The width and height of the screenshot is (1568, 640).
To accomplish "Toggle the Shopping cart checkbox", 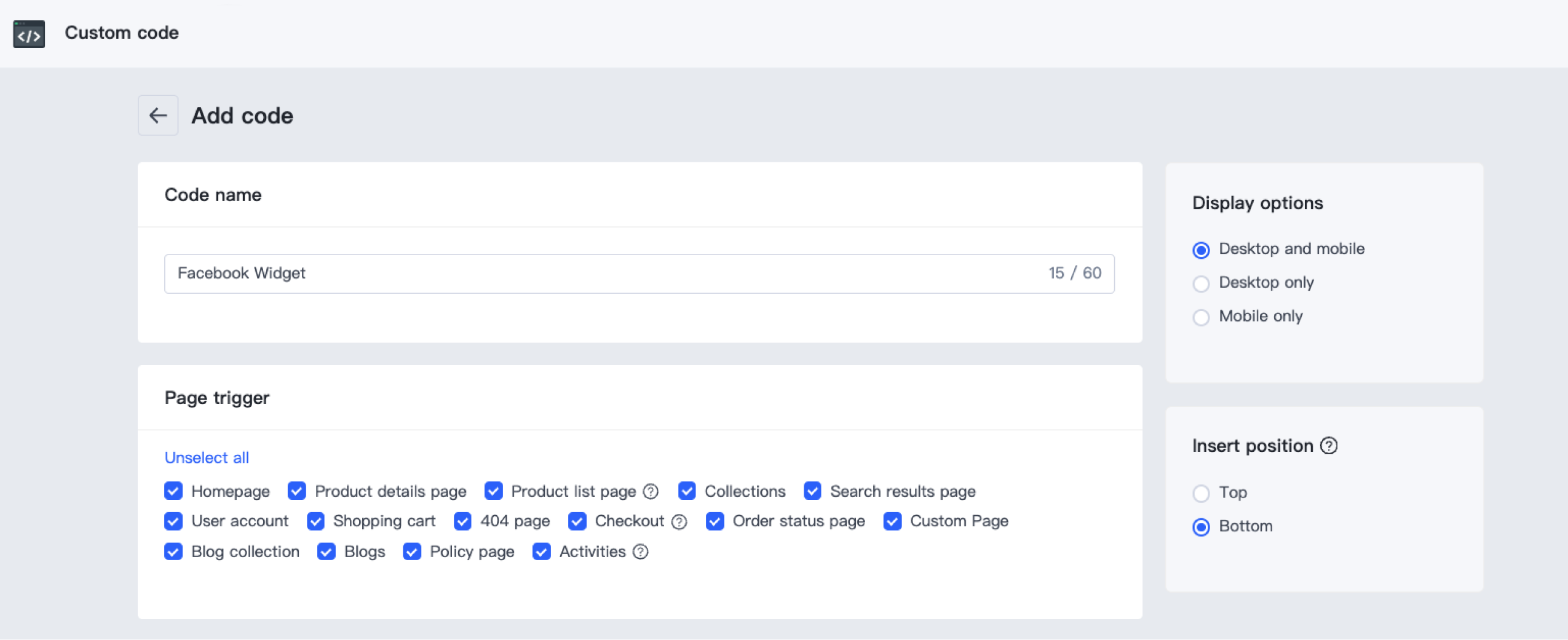I will tap(315, 521).
